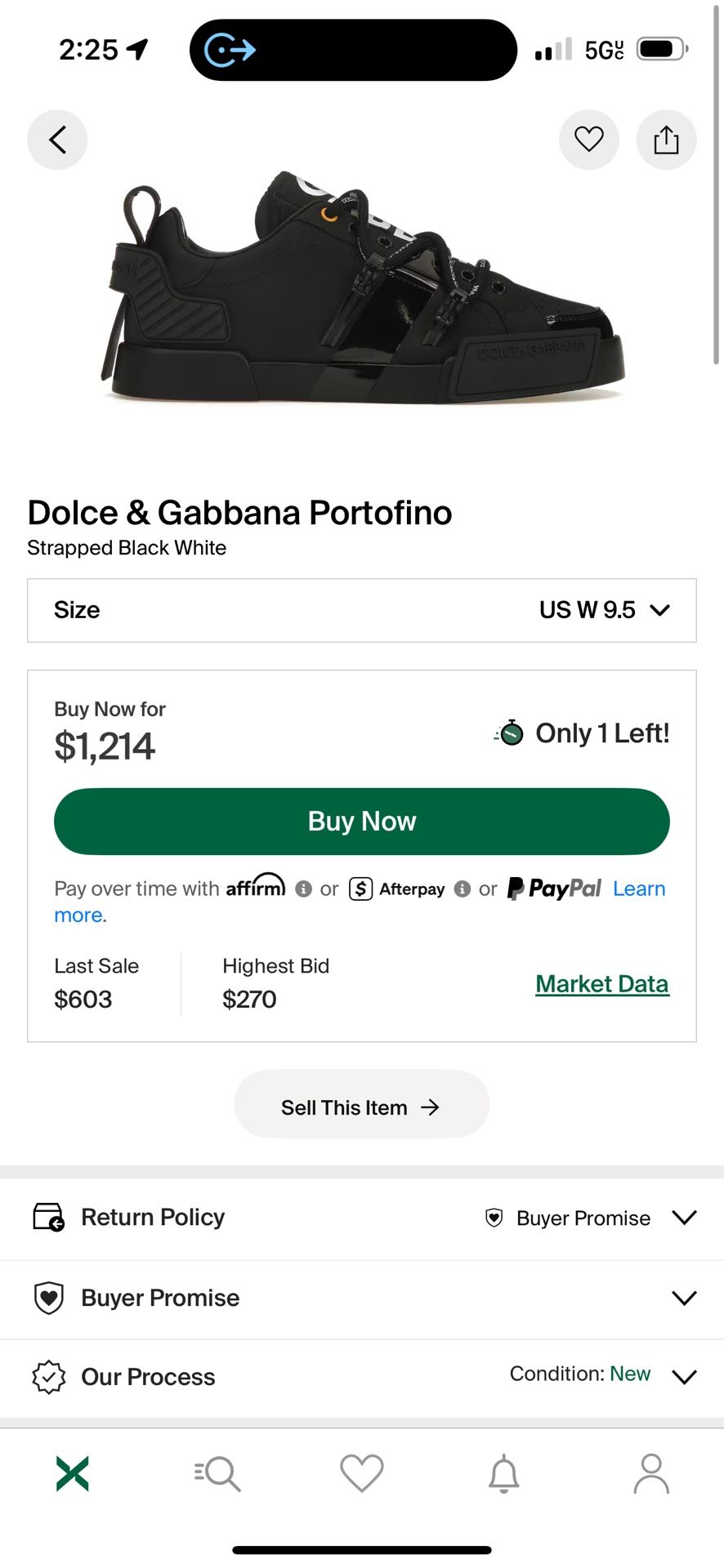Open the Afterpay info icon
Viewport: 724px width, 1568px height.
(x=463, y=889)
